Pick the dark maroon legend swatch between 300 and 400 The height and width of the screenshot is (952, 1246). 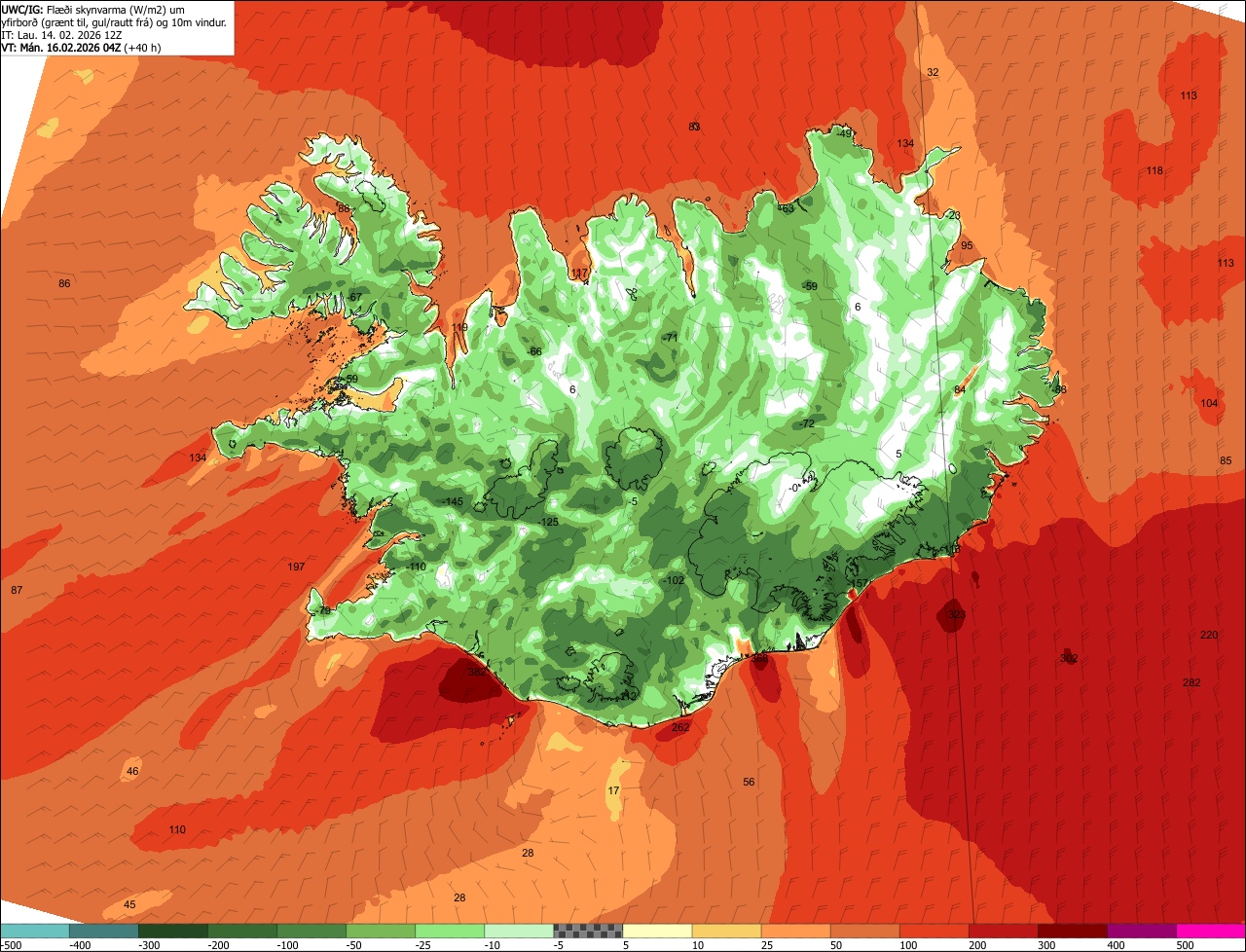click(1073, 931)
